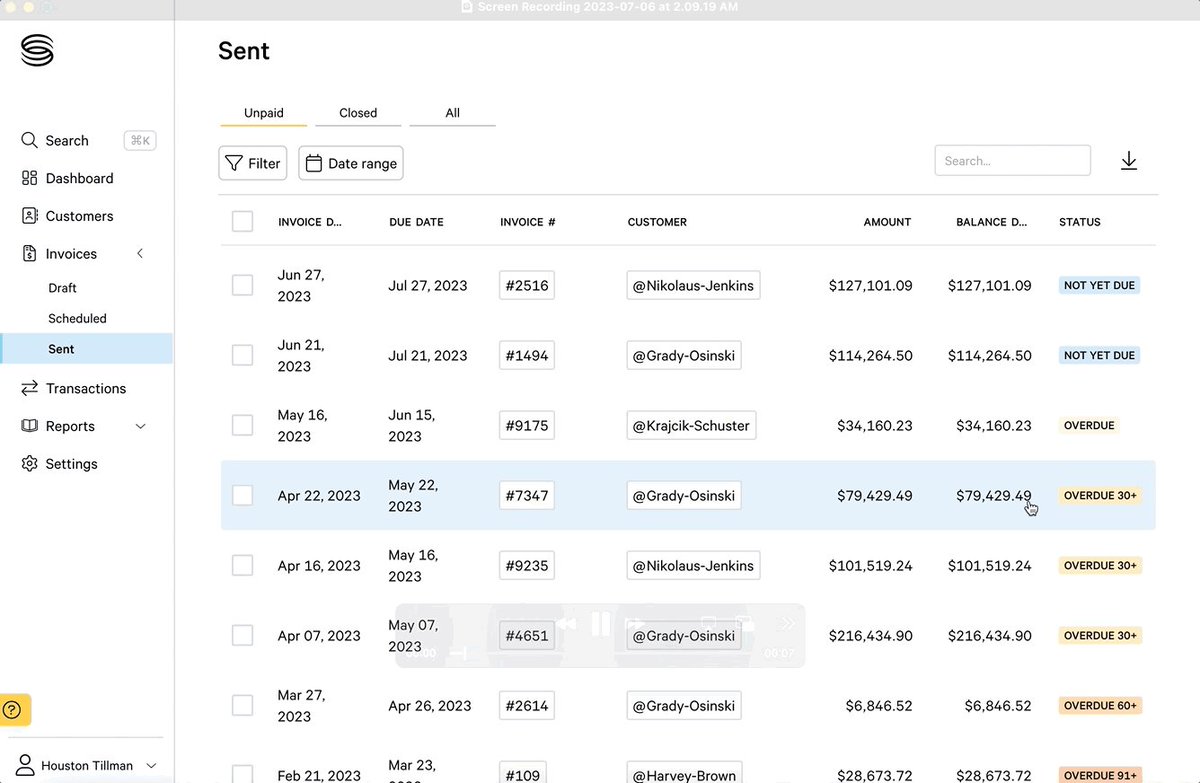Sort by the BALANCE D... column header

[x=992, y=222]
